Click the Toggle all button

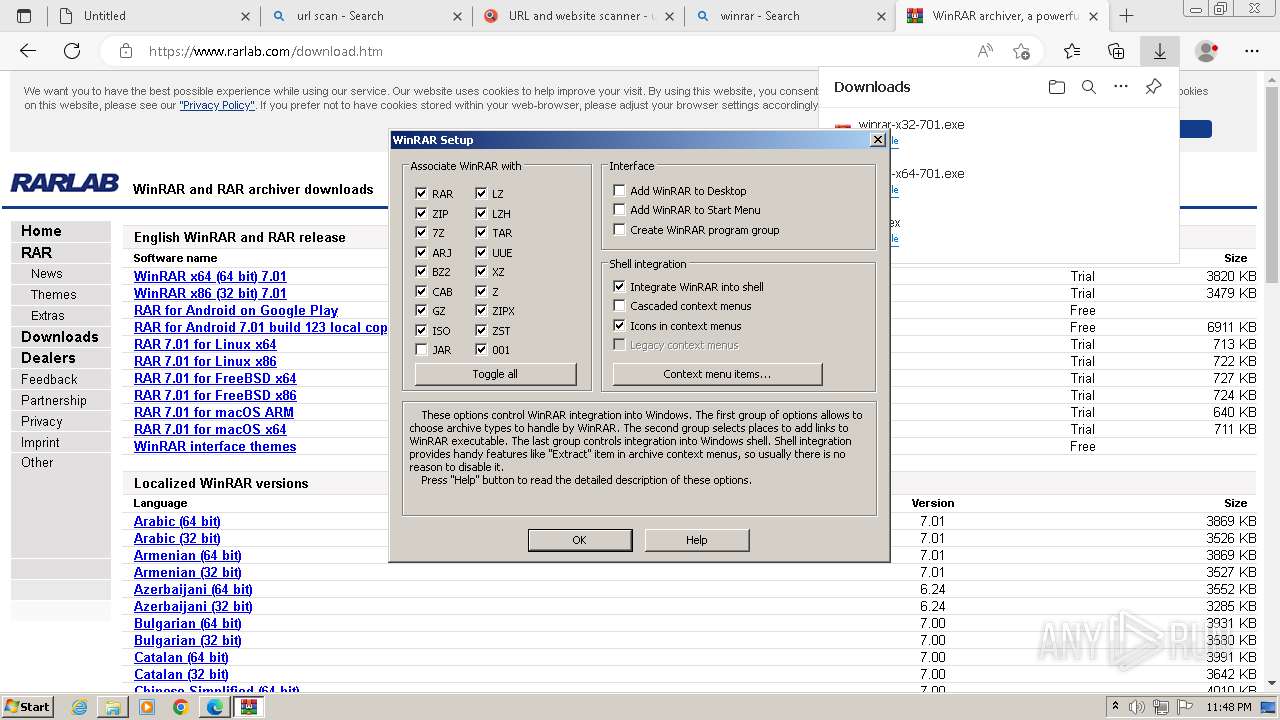(x=495, y=374)
